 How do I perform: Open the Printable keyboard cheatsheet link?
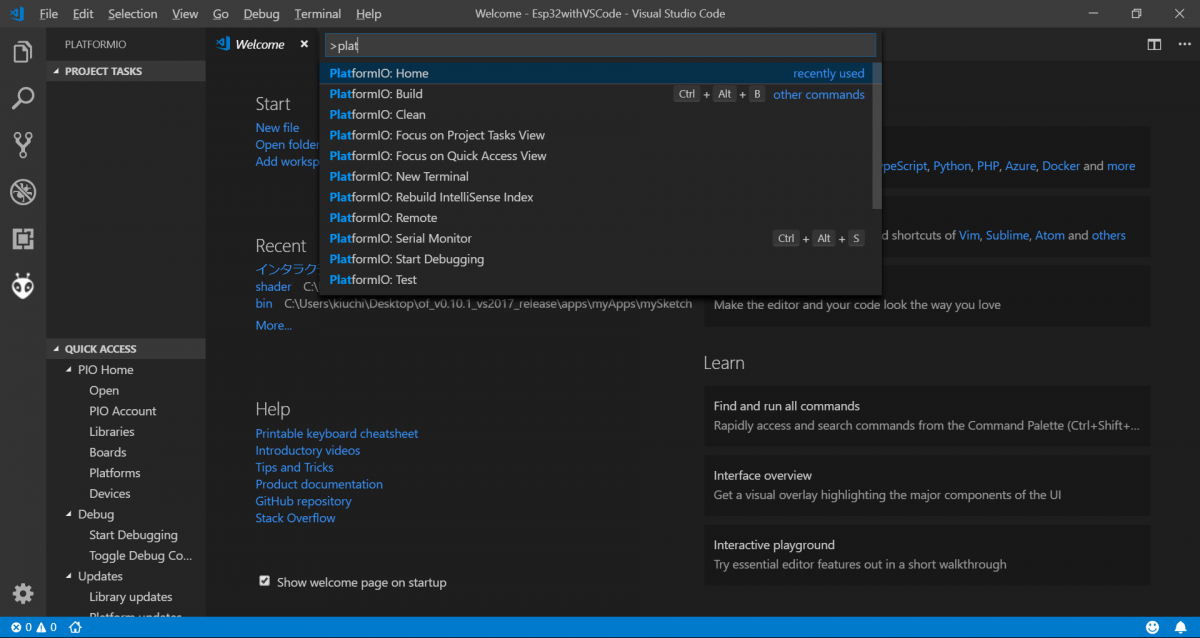337,434
